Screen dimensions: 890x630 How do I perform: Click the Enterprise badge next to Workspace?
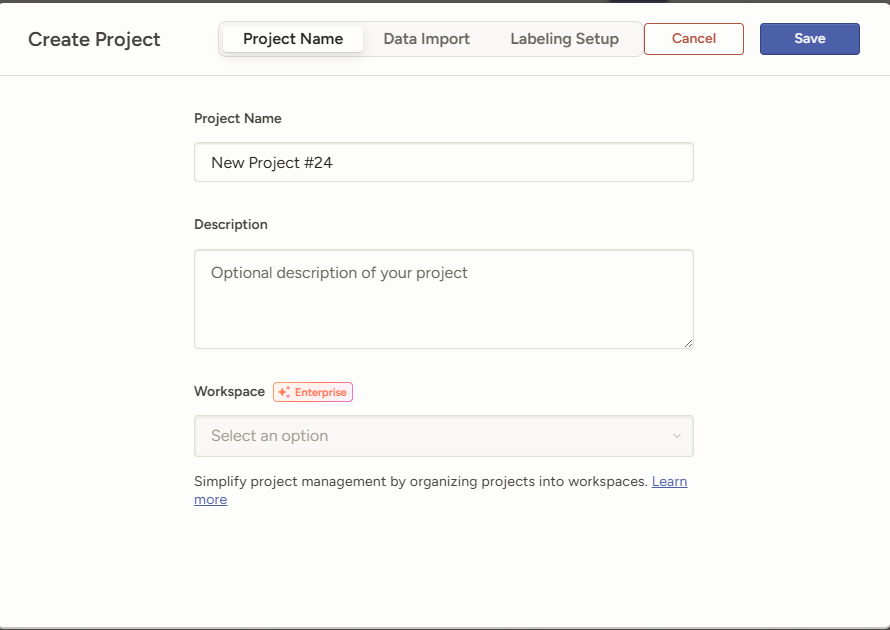click(x=313, y=392)
